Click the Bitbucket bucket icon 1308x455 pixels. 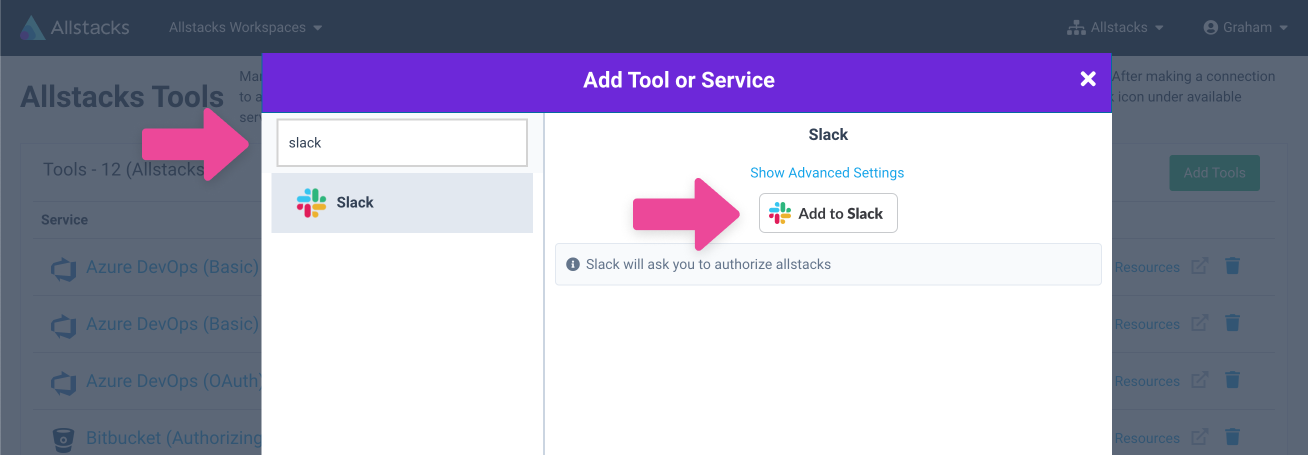point(64,439)
